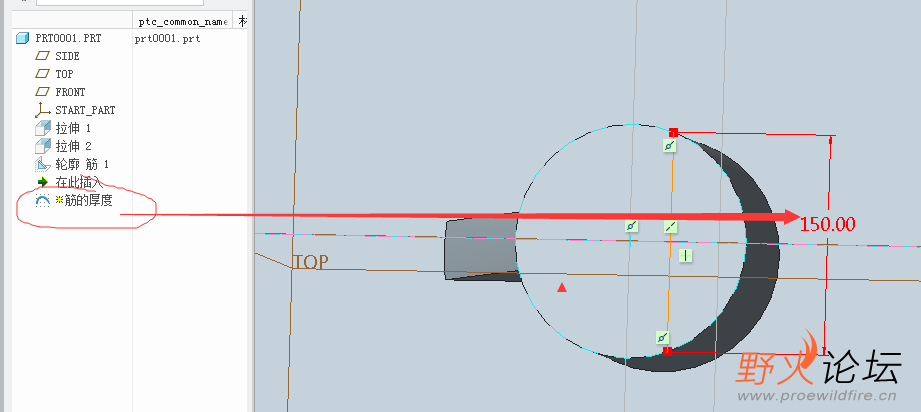Select the 拉伸 1 extrude feature
Screen dimensions: 921x412
[x=73, y=128]
